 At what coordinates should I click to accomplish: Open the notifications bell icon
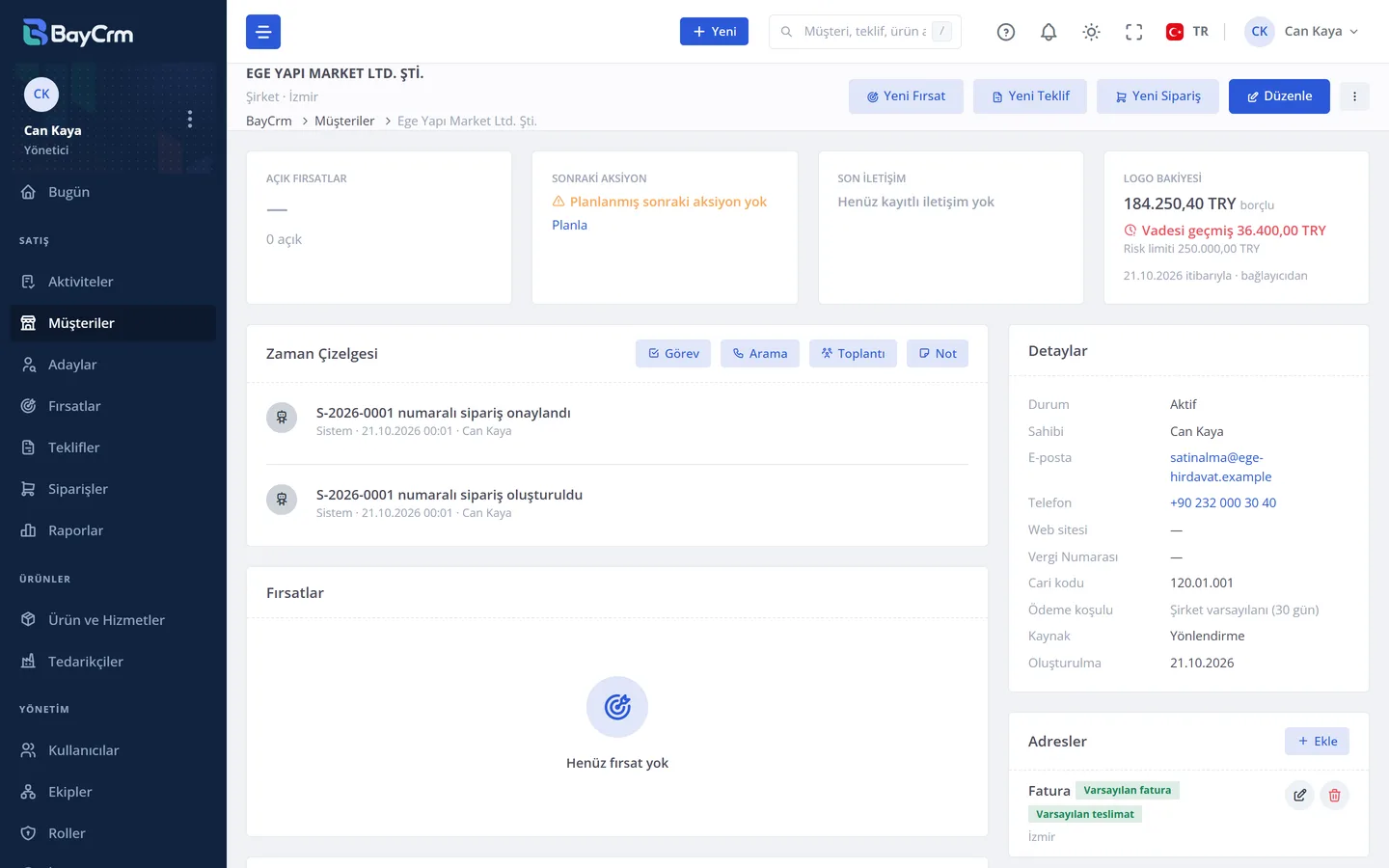1049,32
